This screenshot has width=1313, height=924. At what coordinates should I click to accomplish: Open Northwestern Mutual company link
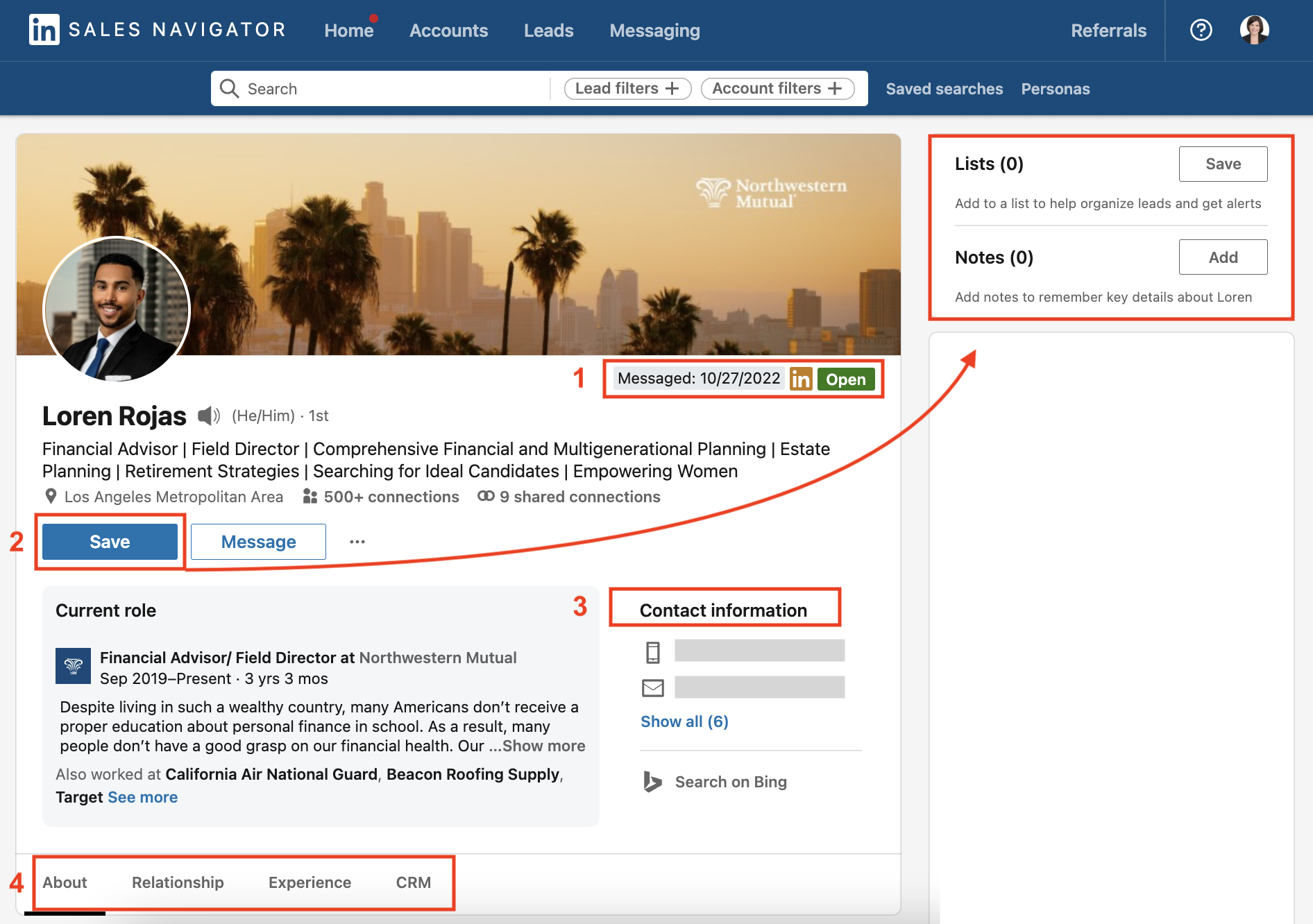[438, 658]
